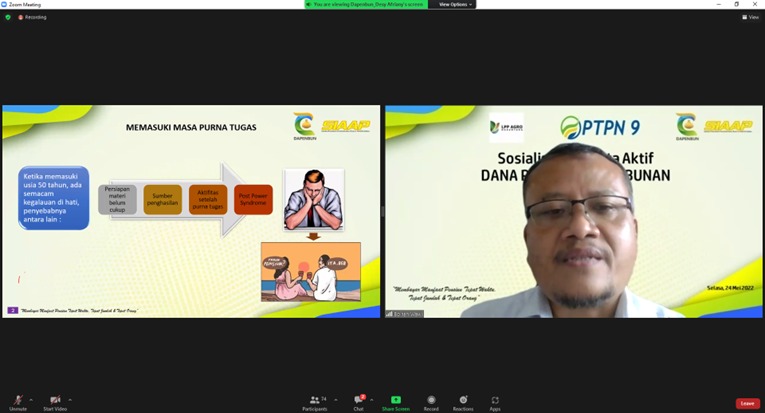Screen dimensions: 765x413
Task: Select the speaker's video tile
Action: (574, 211)
